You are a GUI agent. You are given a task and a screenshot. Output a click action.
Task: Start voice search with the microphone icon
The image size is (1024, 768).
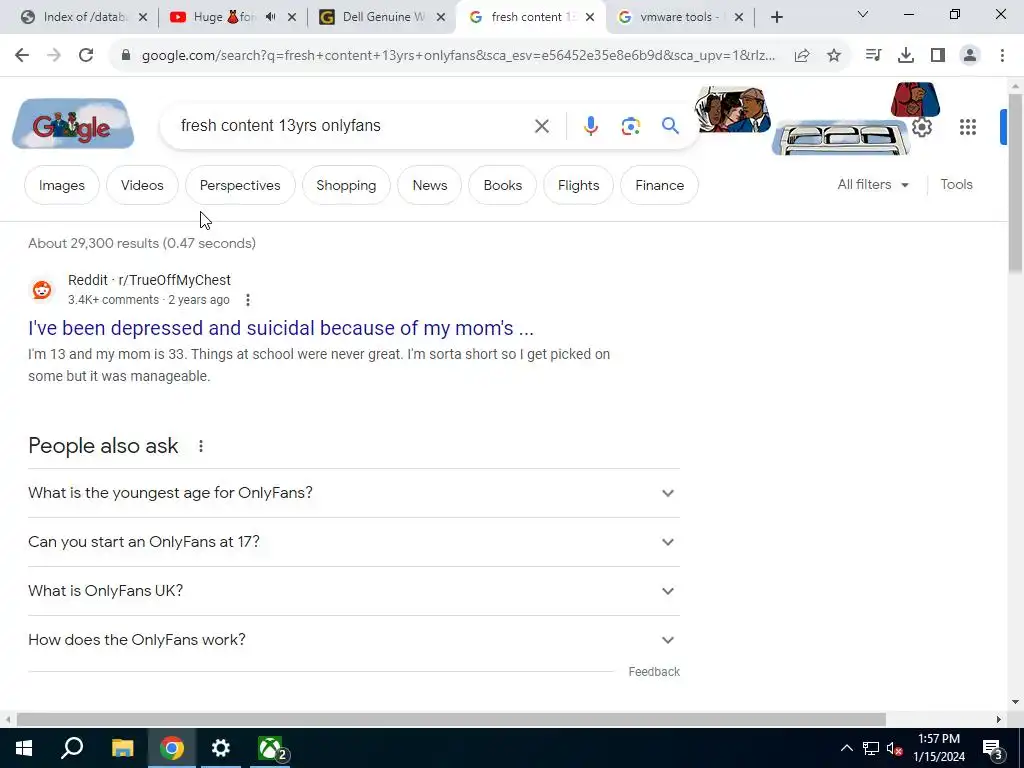click(x=590, y=126)
